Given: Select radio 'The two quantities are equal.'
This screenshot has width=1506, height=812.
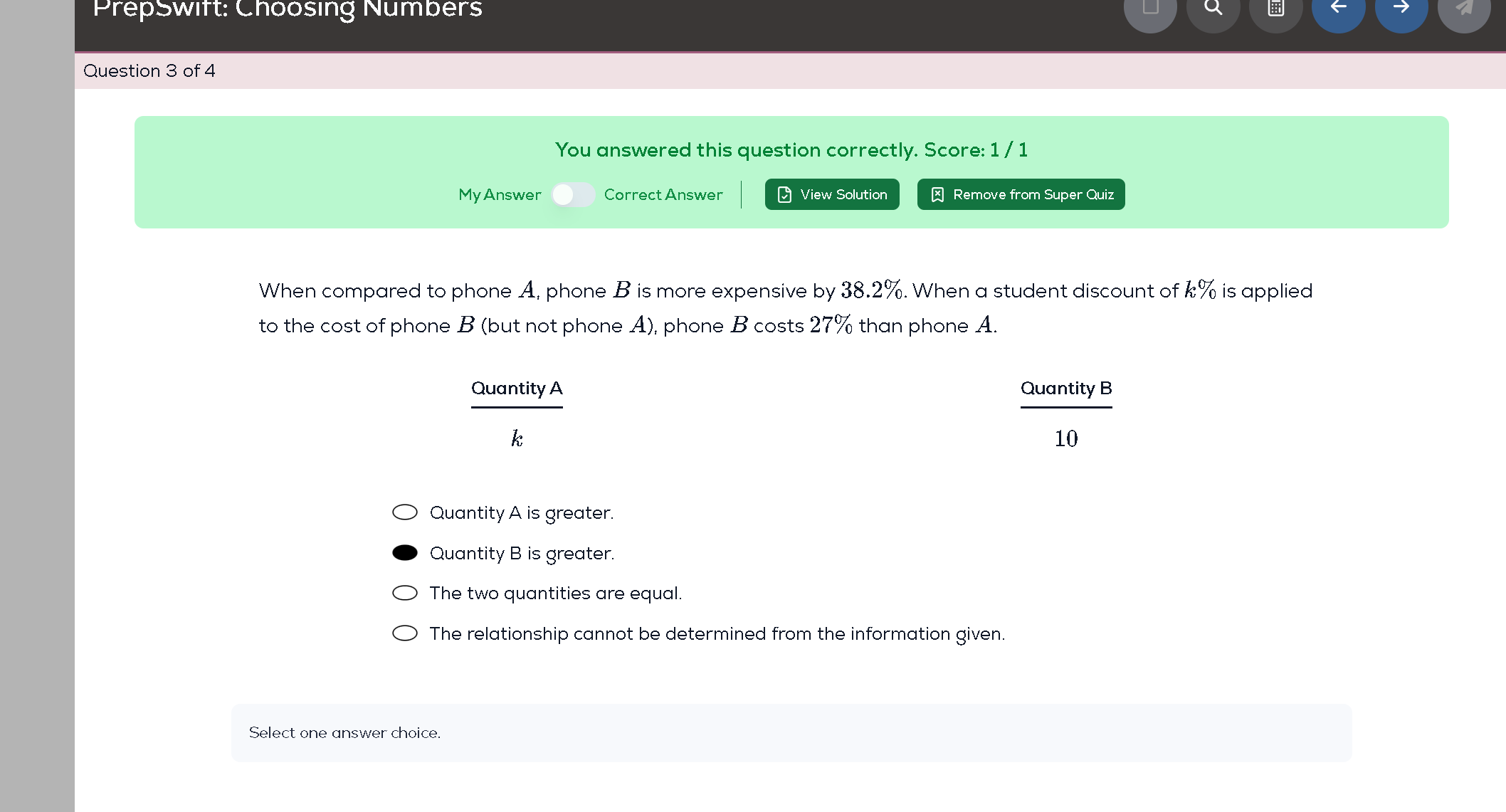Looking at the screenshot, I should tap(405, 593).
